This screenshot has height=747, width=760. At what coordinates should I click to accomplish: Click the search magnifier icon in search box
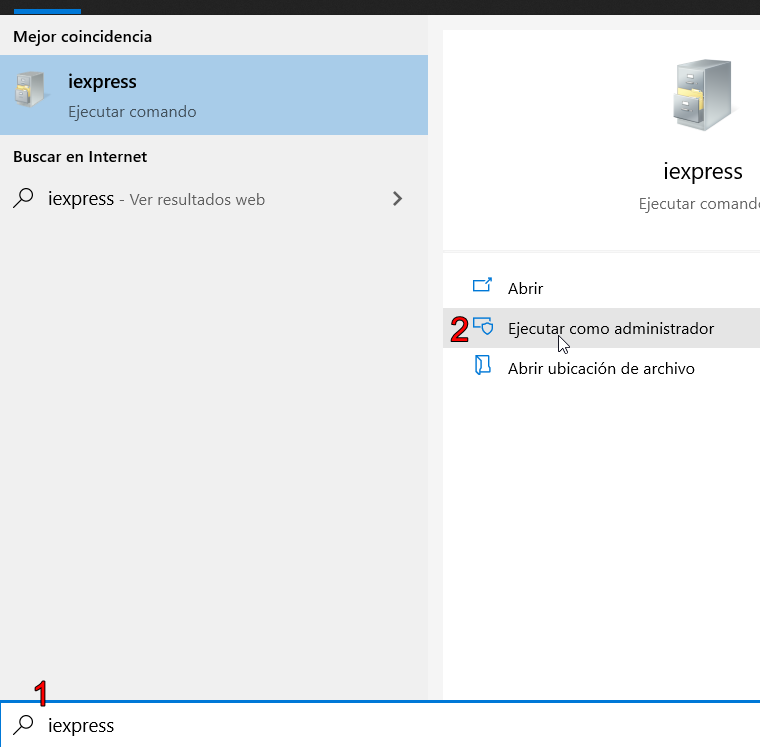[x=23, y=725]
